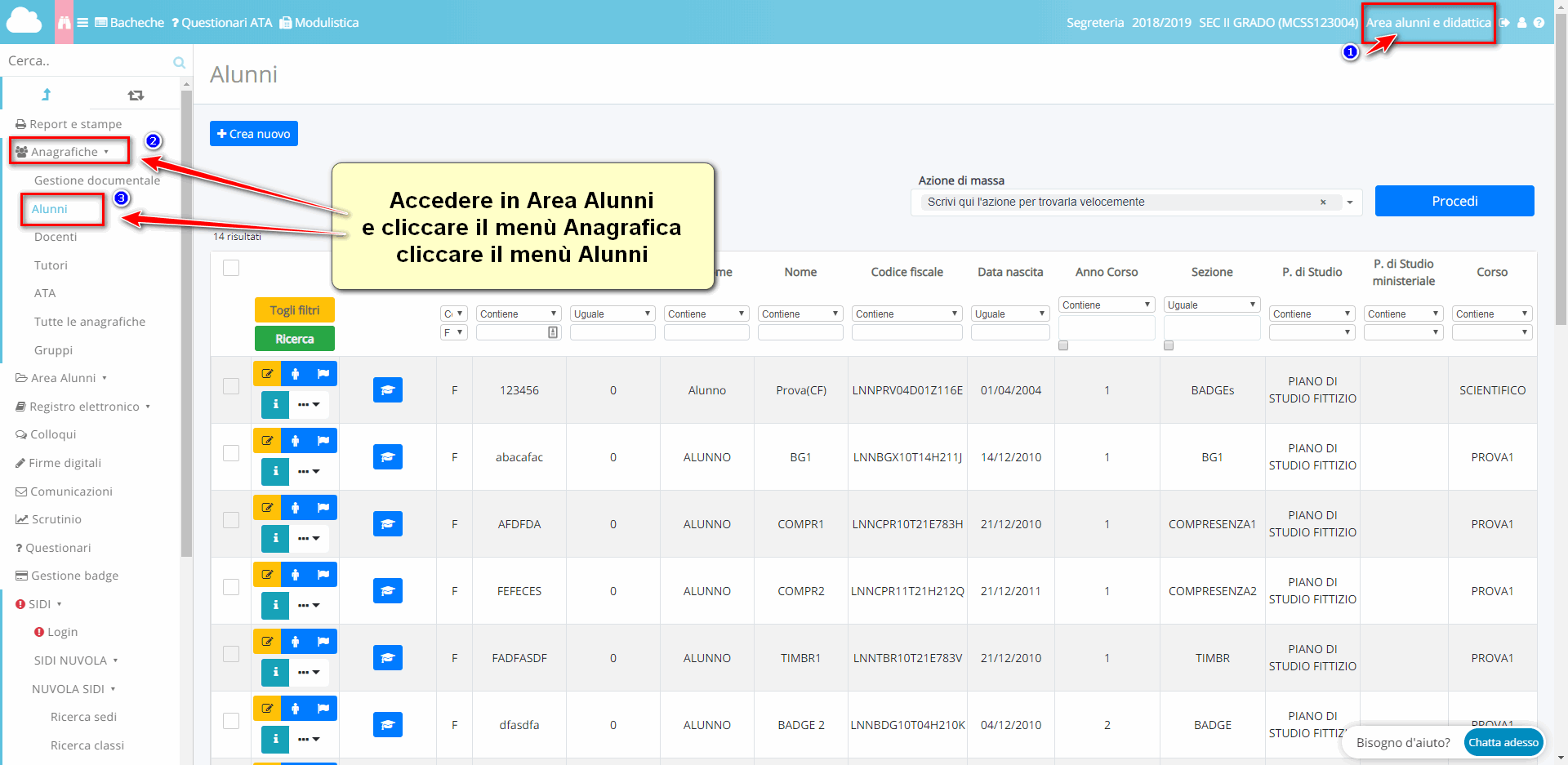Click the Cerca.. sidebar search field

coord(86,61)
